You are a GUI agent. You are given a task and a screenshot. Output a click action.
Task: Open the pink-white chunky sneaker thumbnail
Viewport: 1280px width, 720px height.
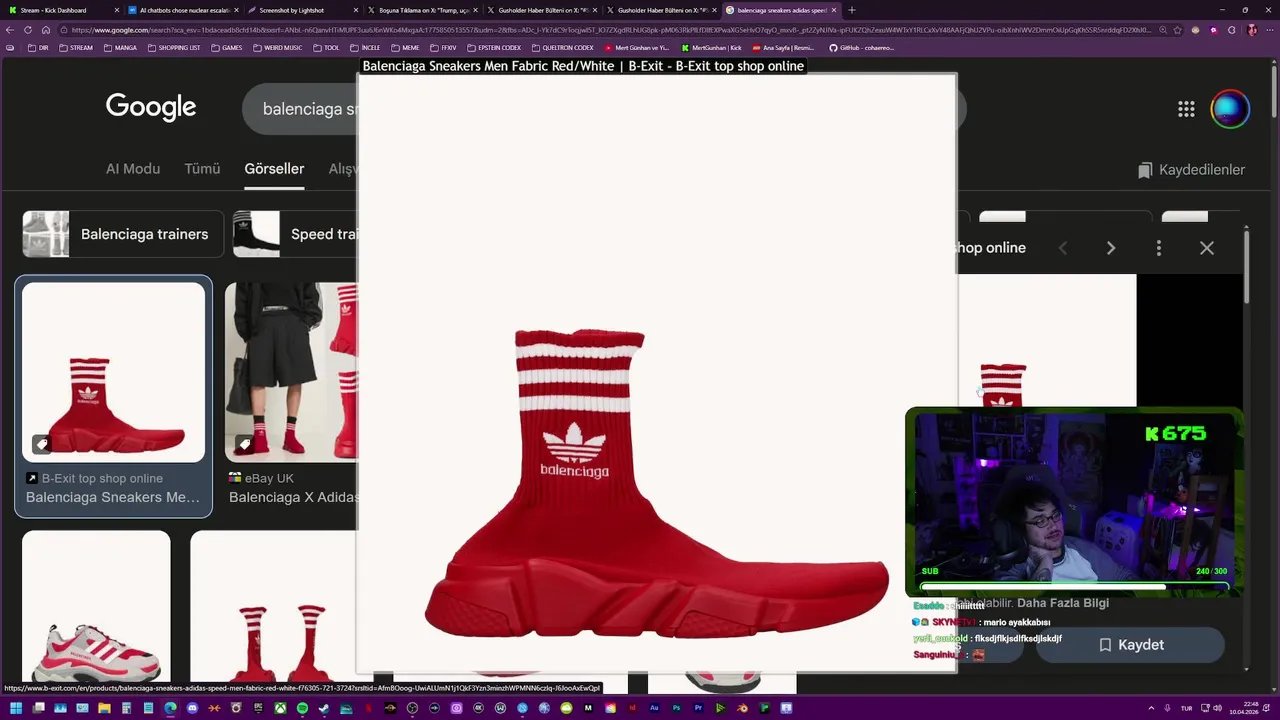[96, 606]
